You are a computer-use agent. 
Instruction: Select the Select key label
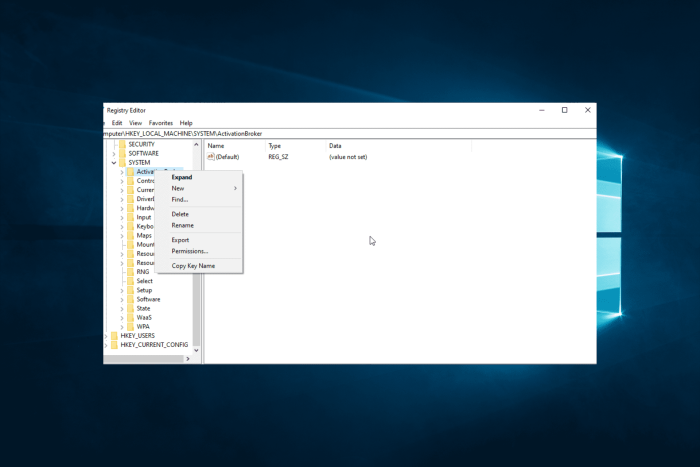144,281
